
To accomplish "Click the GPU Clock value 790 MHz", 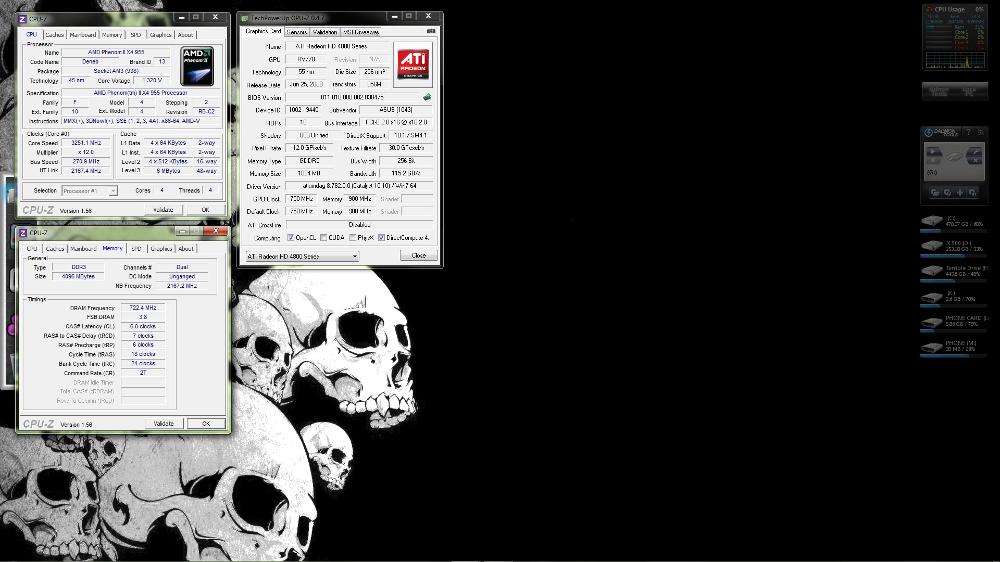I will pyautogui.click(x=302, y=199).
